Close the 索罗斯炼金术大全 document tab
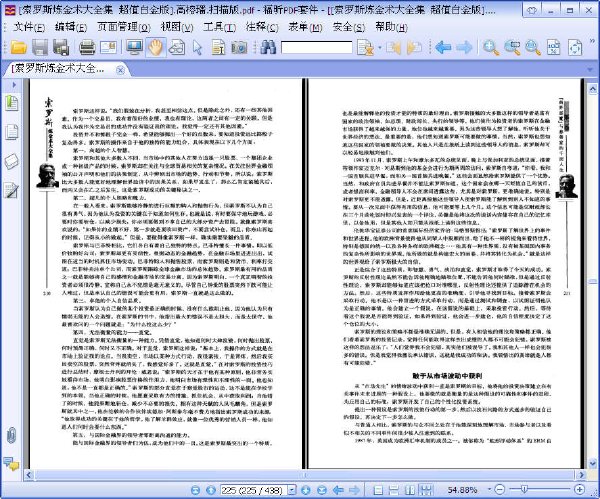The image size is (600, 499). (x=120, y=70)
